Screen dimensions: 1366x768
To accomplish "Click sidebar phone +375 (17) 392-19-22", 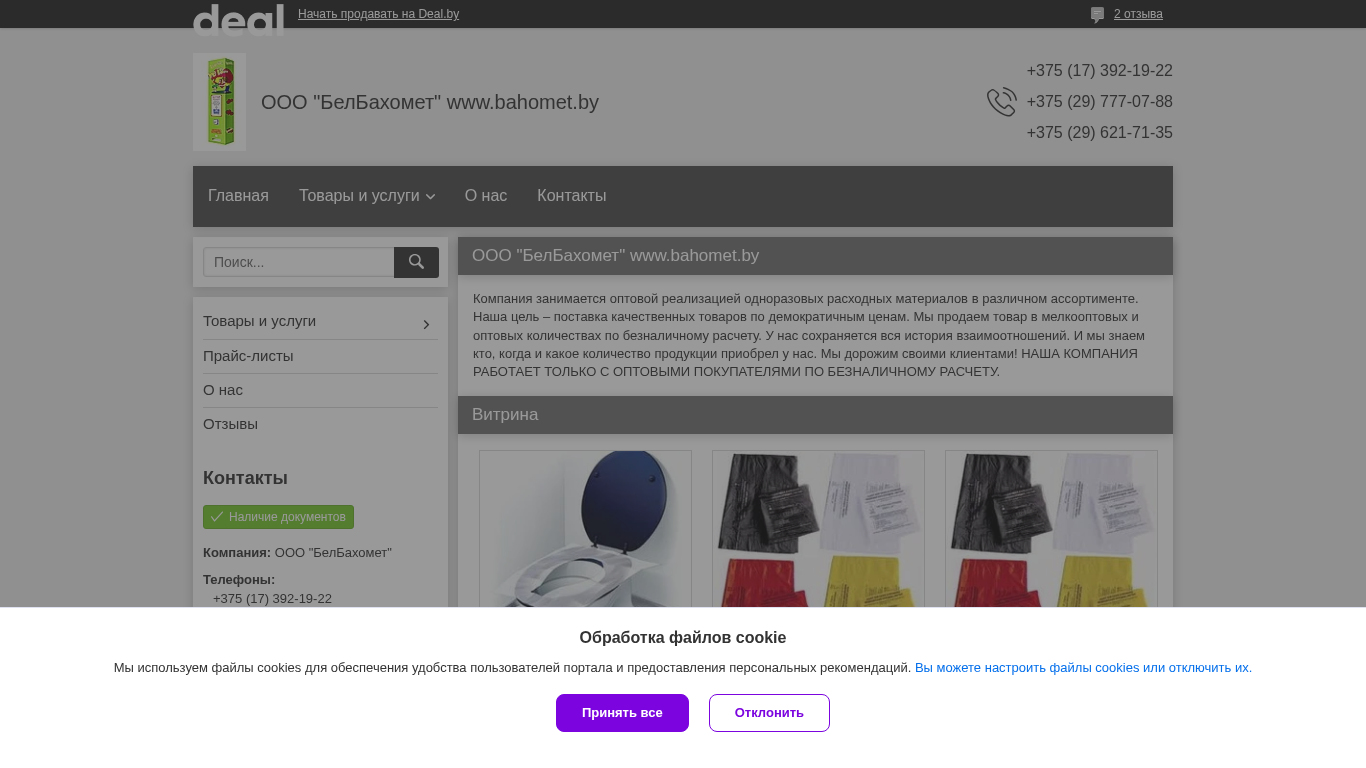I will point(272,599).
